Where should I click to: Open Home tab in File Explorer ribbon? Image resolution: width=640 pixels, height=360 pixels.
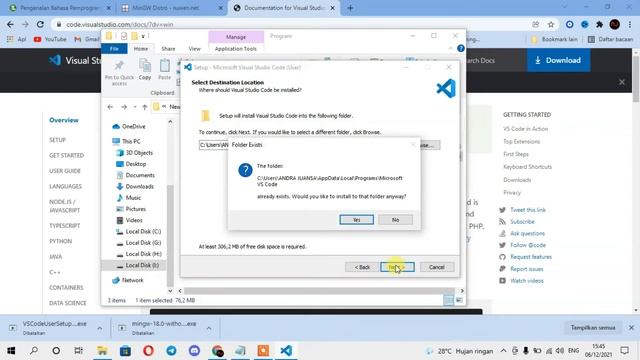tap(141, 49)
